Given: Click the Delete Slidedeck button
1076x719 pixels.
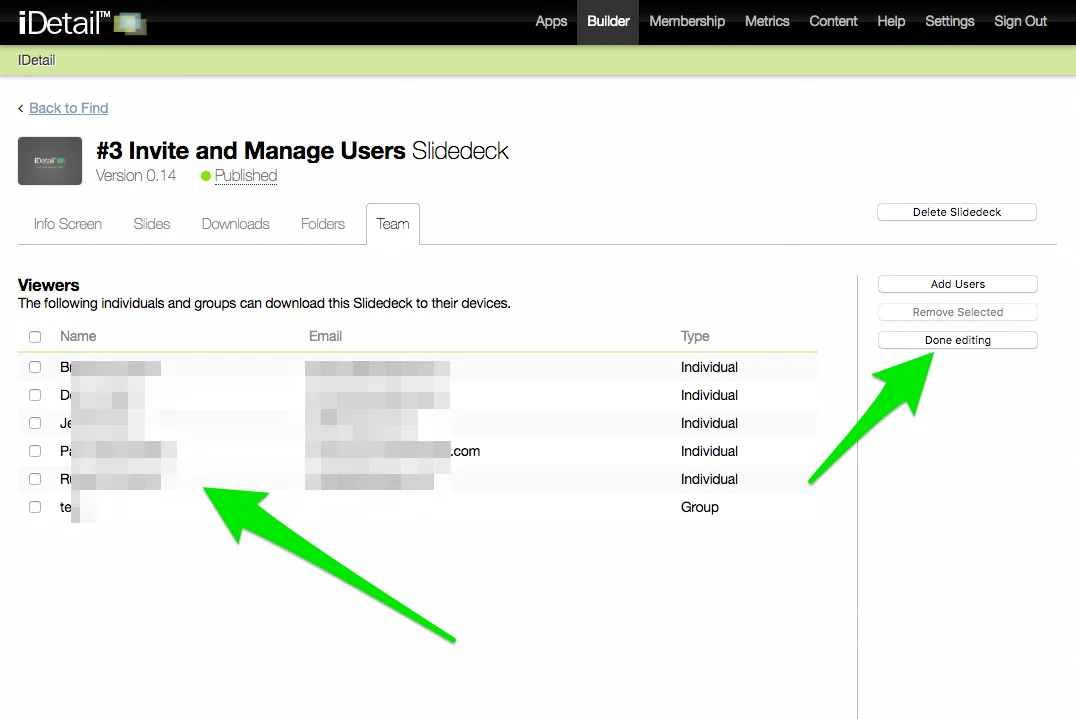Looking at the screenshot, I should tap(957, 212).
